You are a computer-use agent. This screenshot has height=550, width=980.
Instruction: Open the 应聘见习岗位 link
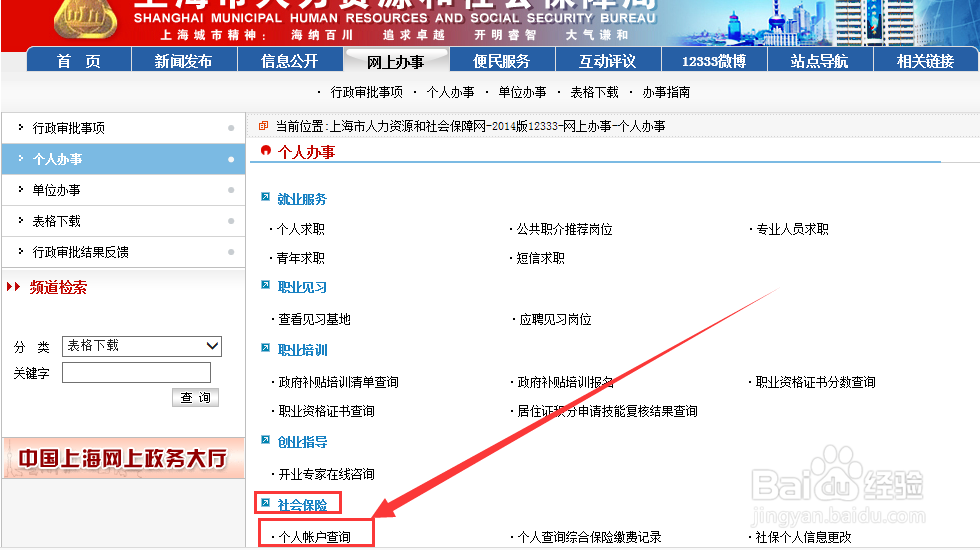click(x=555, y=319)
